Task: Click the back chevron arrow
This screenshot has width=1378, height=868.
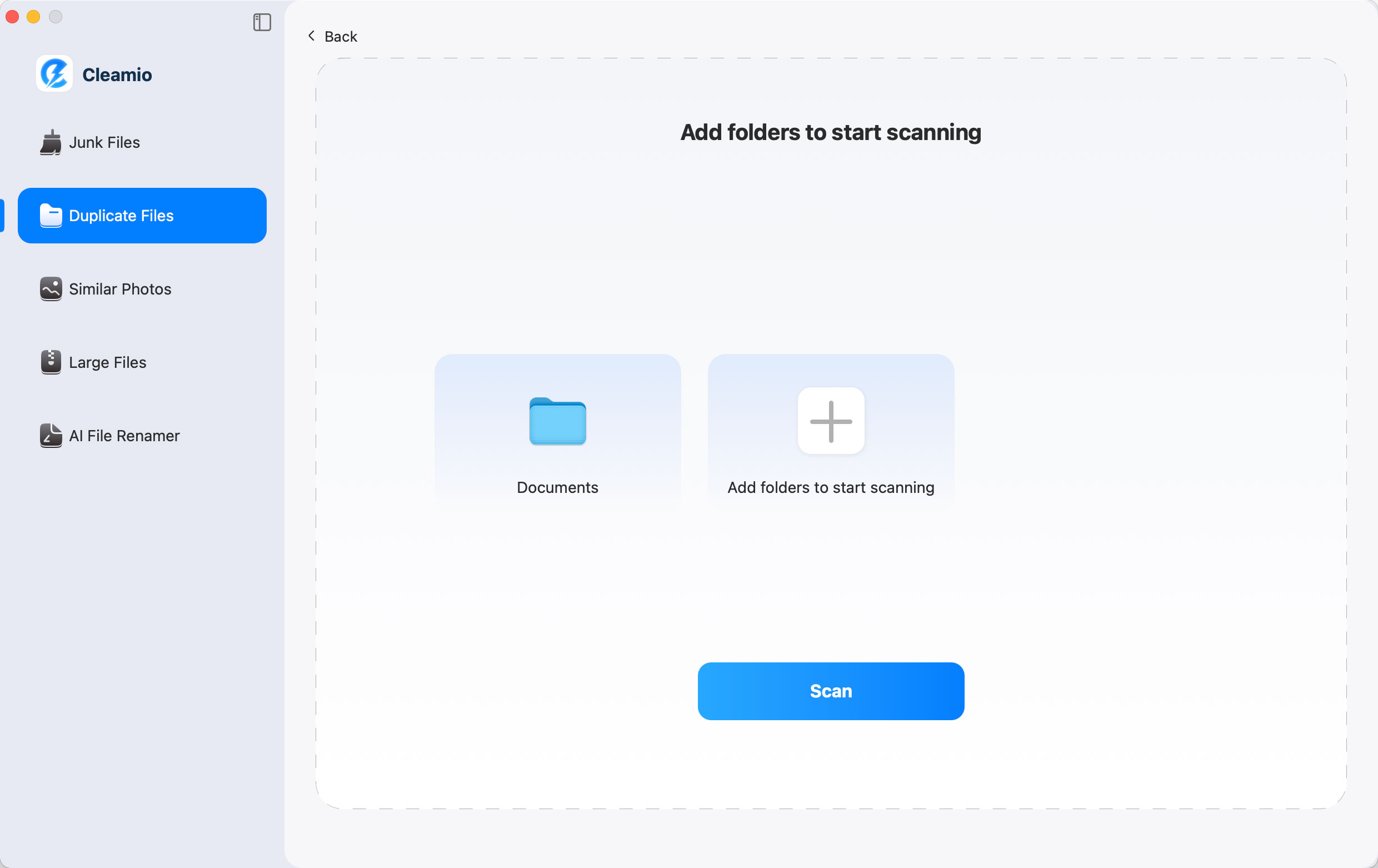Action: pos(311,36)
